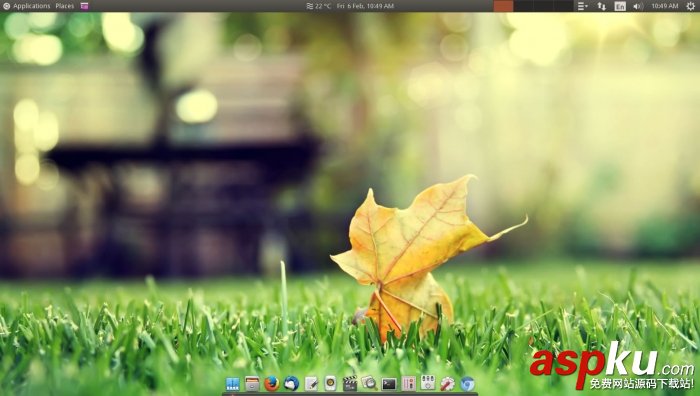Launch the Terminal from the dock
700x396 pixels.
[x=389, y=383]
